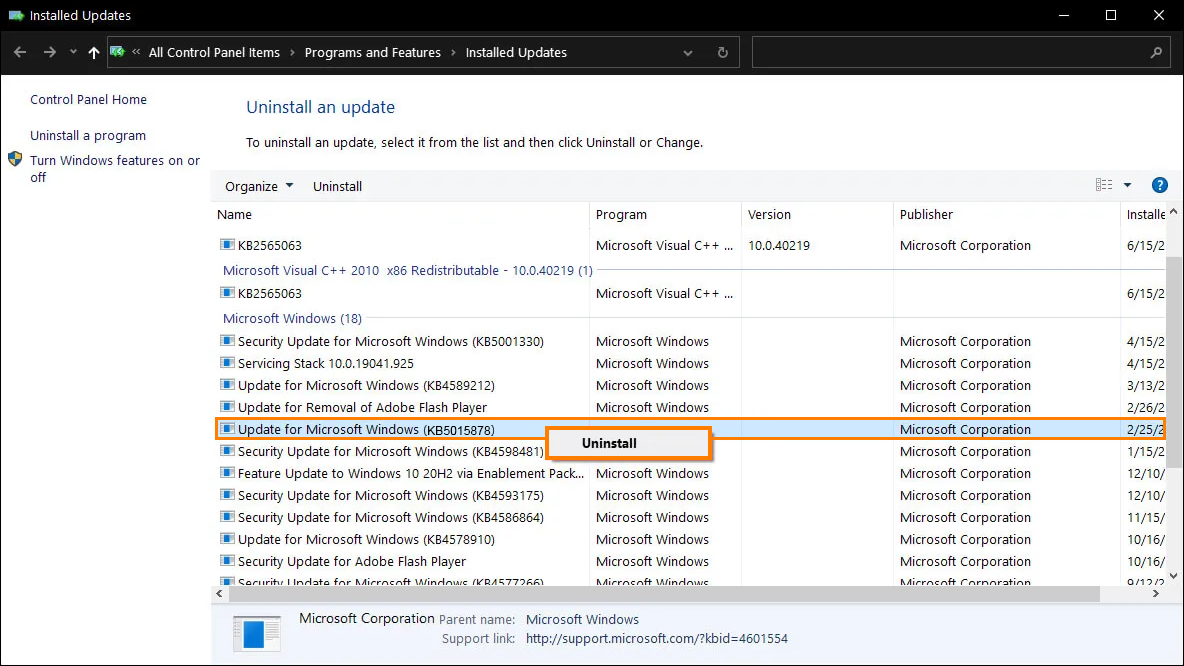The height and width of the screenshot is (666, 1184).
Task: Click the search magnifier icon
Action: pos(1156,52)
